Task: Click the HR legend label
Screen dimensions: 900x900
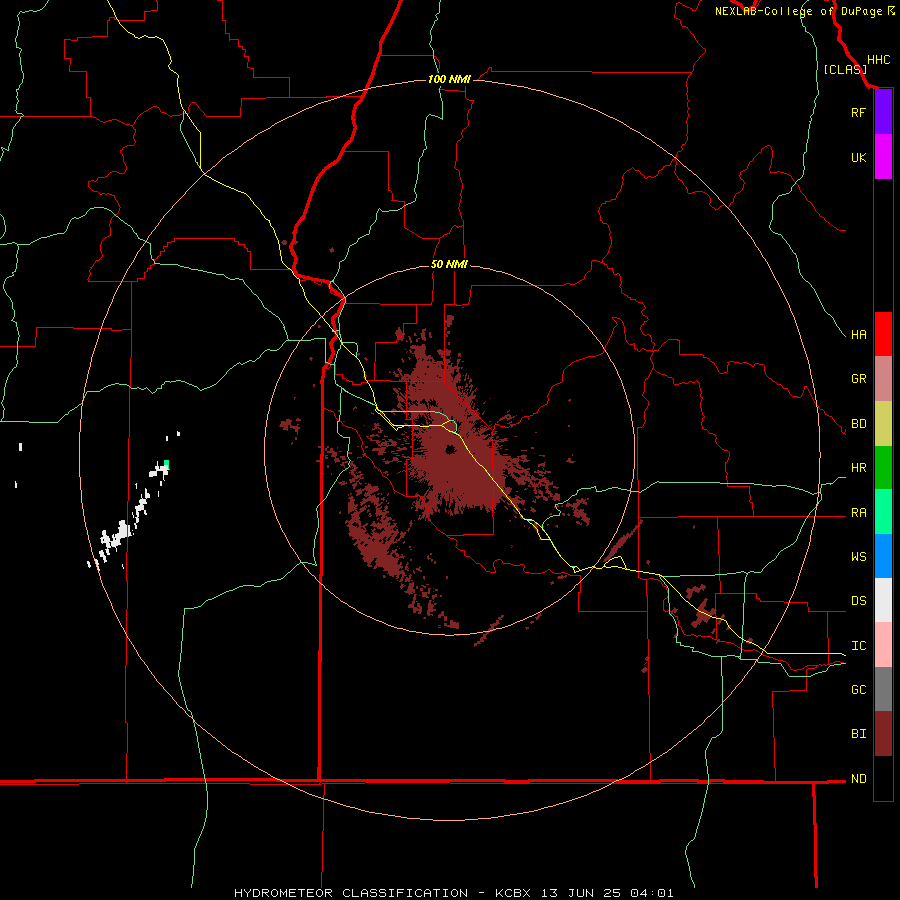Action: pyautogui.click(x=858, y=468)
